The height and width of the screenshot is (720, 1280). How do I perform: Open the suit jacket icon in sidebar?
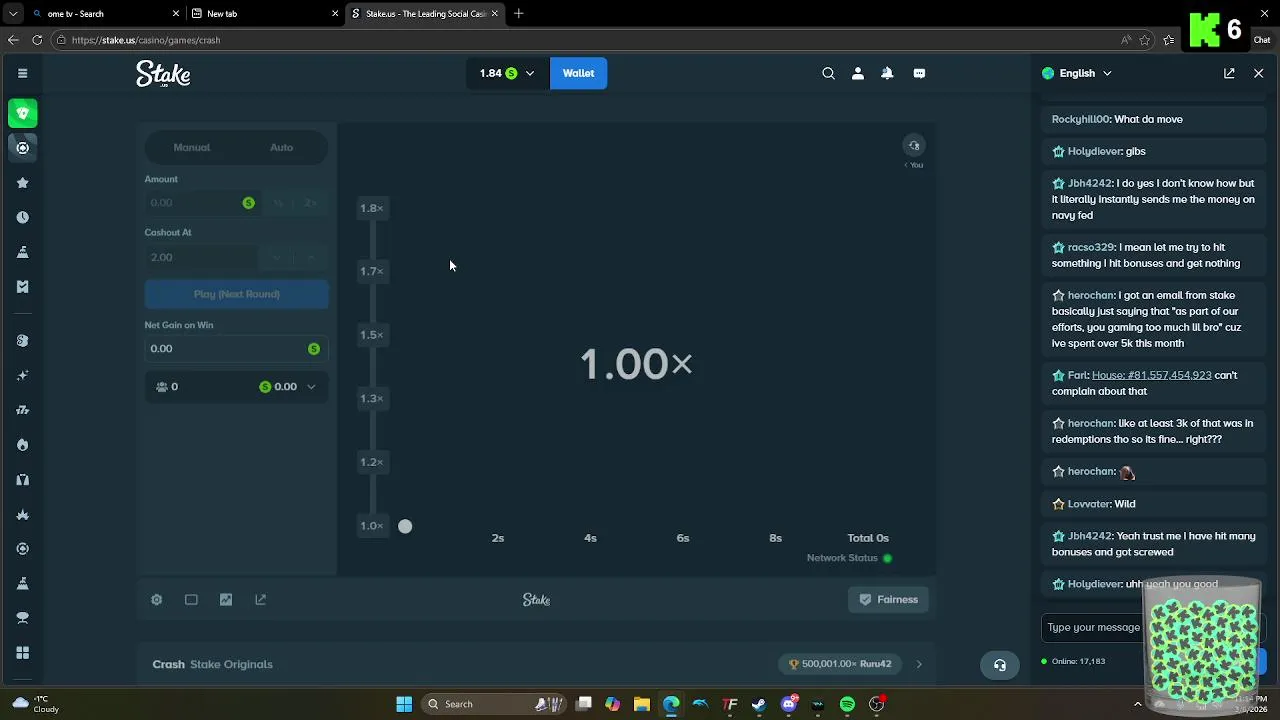click(22, 479)
